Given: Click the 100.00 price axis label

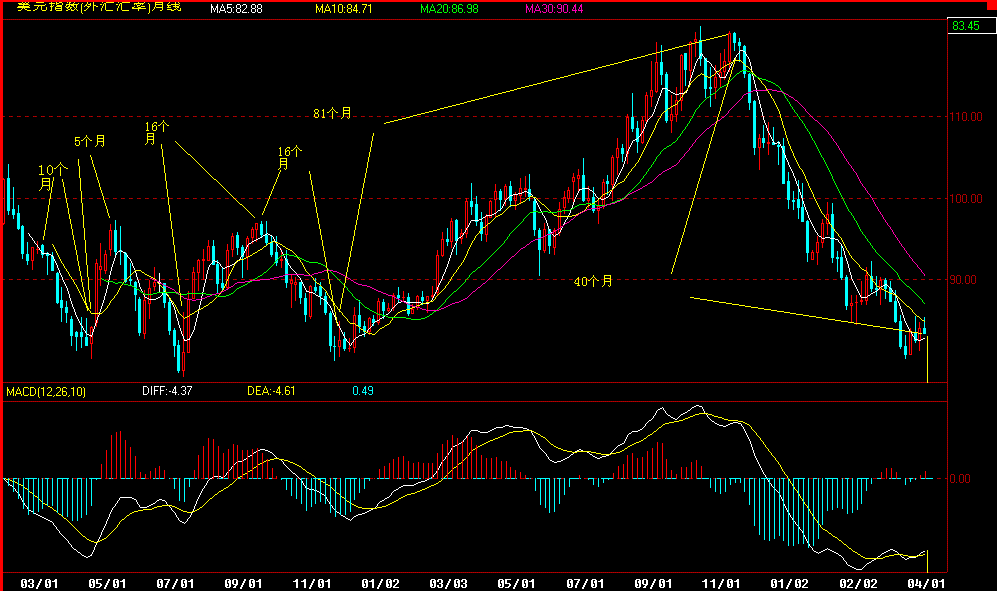Looking at the screenshot, I should pyautogui.click(x=965, y=198).
